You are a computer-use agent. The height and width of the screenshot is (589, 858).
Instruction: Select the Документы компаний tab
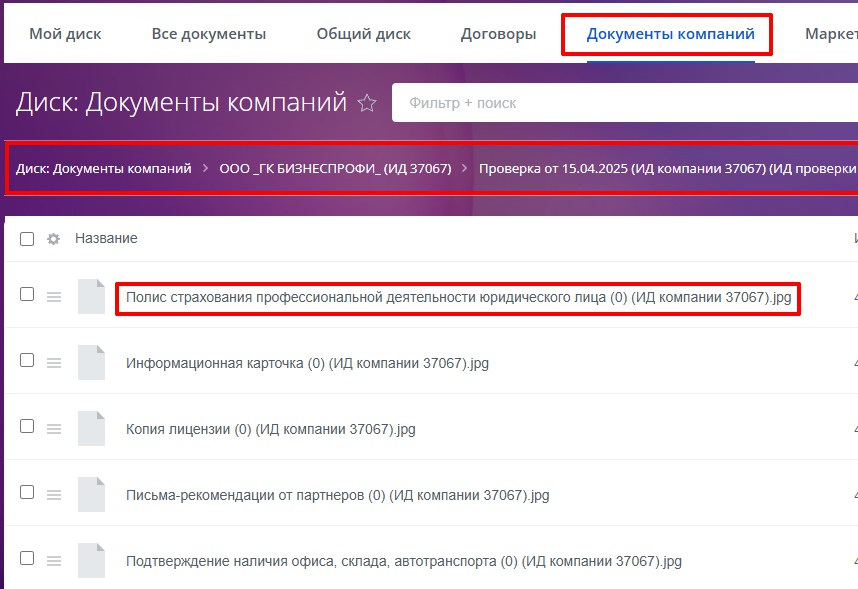click(670, 34)
